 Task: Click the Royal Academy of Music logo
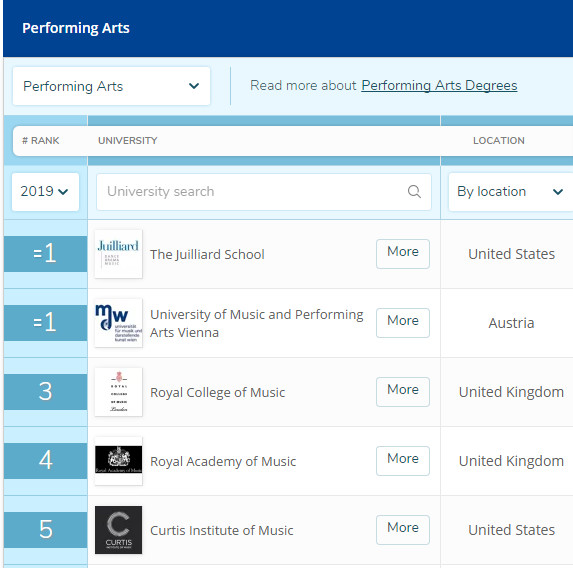[x=118, y=461]
